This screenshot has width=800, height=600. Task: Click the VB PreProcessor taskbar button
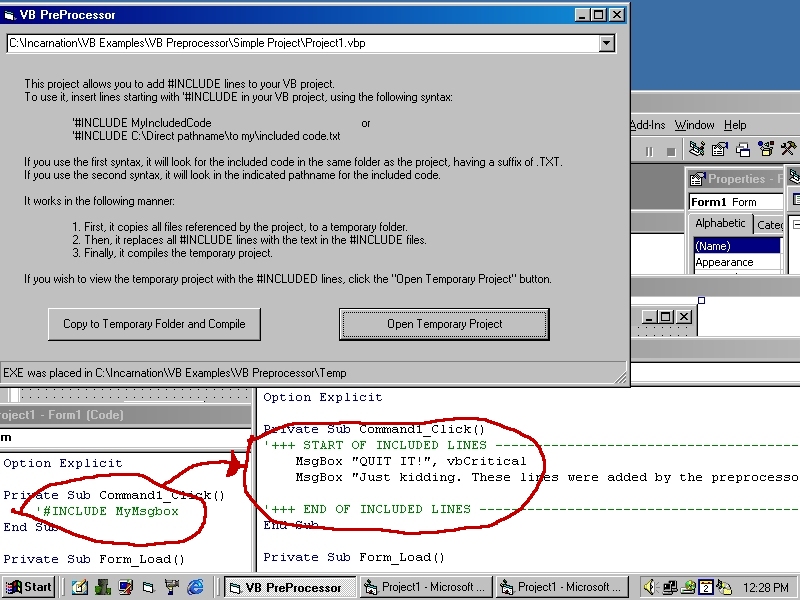click(x=289, y=587)
